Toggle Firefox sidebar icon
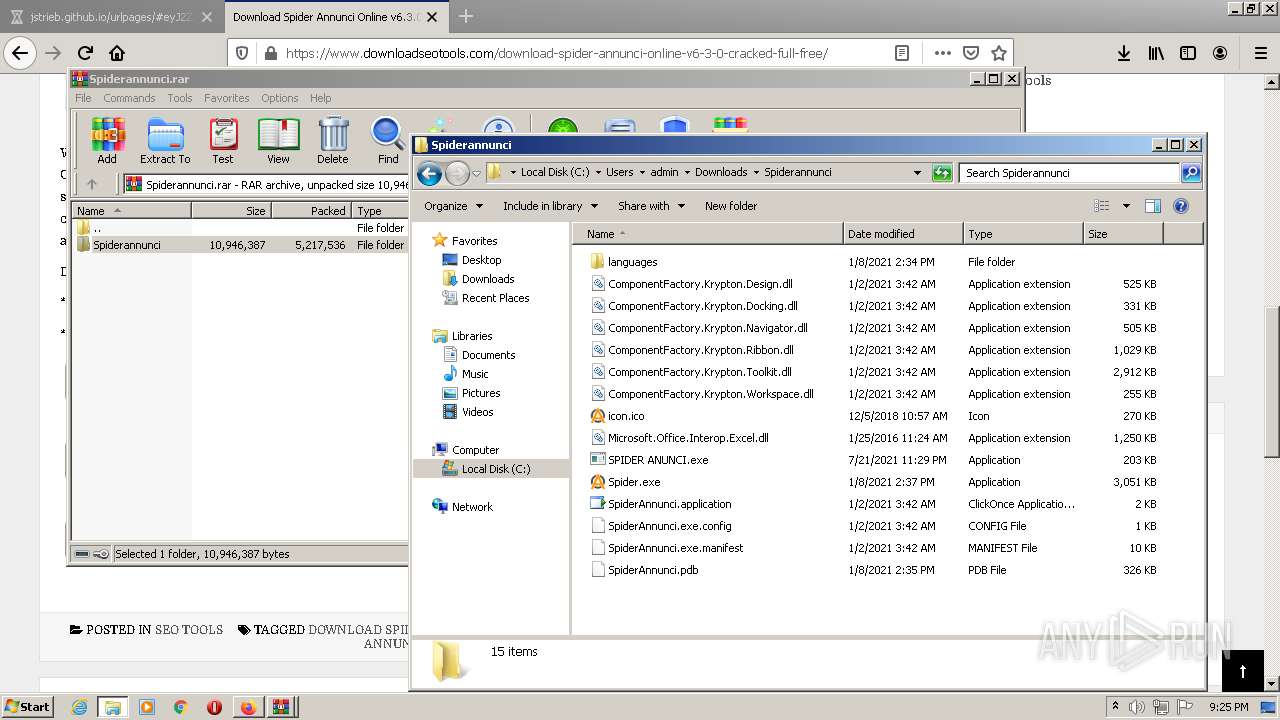1280x720 pixels. pyautogui.click(x=1188, y=53)
